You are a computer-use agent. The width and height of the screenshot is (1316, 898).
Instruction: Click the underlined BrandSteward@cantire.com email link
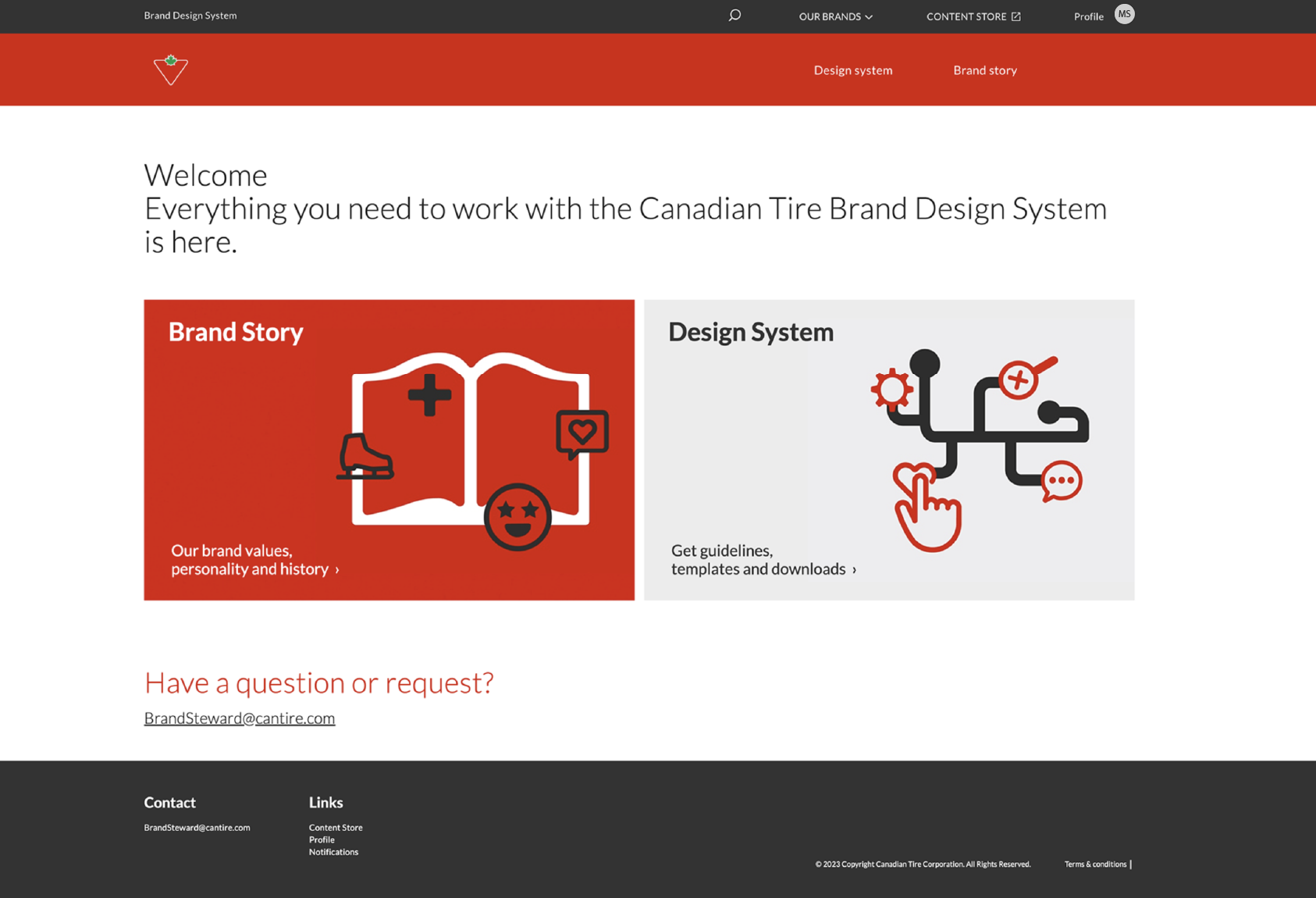(240, 718)
